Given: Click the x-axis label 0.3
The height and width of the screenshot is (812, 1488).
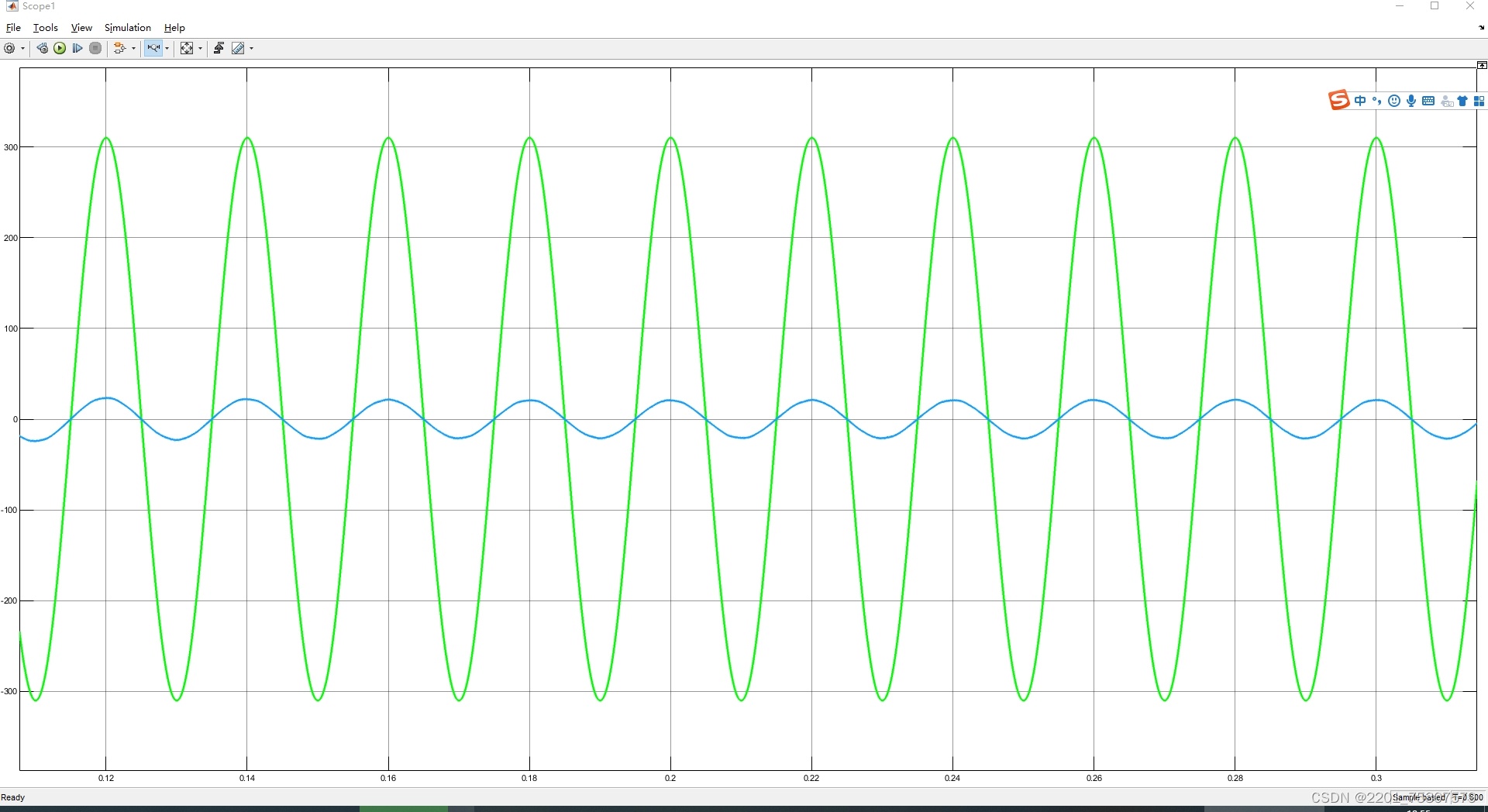Looking at the screenshot, I should [x=1376, y=778].
